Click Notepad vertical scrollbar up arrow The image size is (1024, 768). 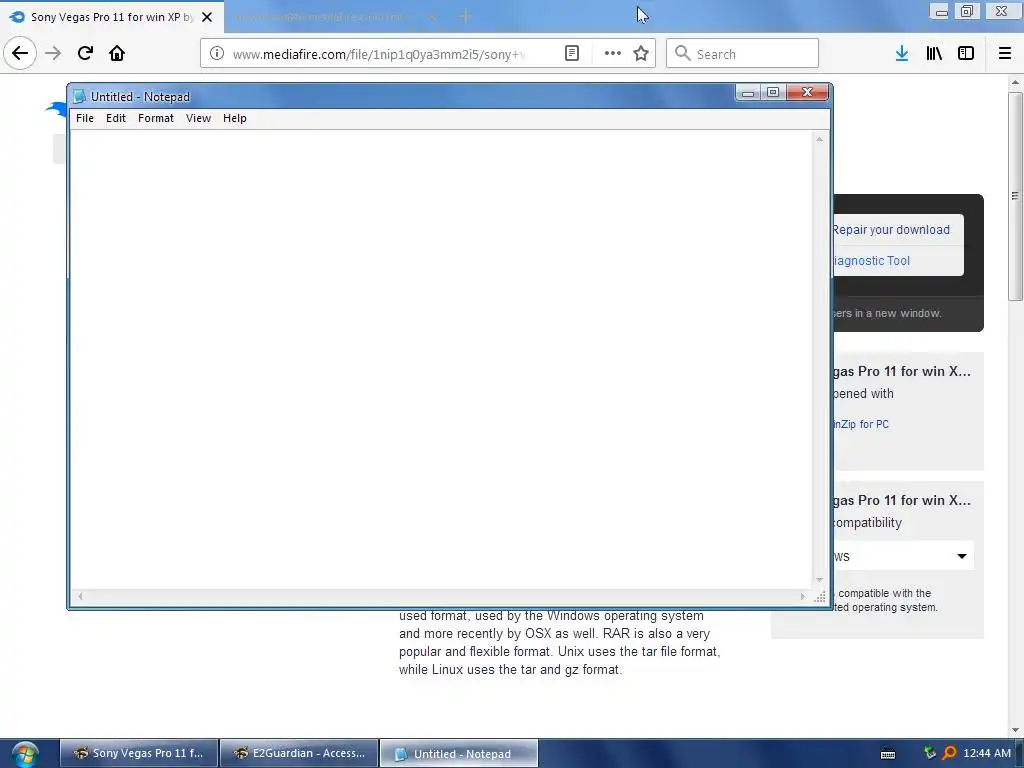coord(820,139)
